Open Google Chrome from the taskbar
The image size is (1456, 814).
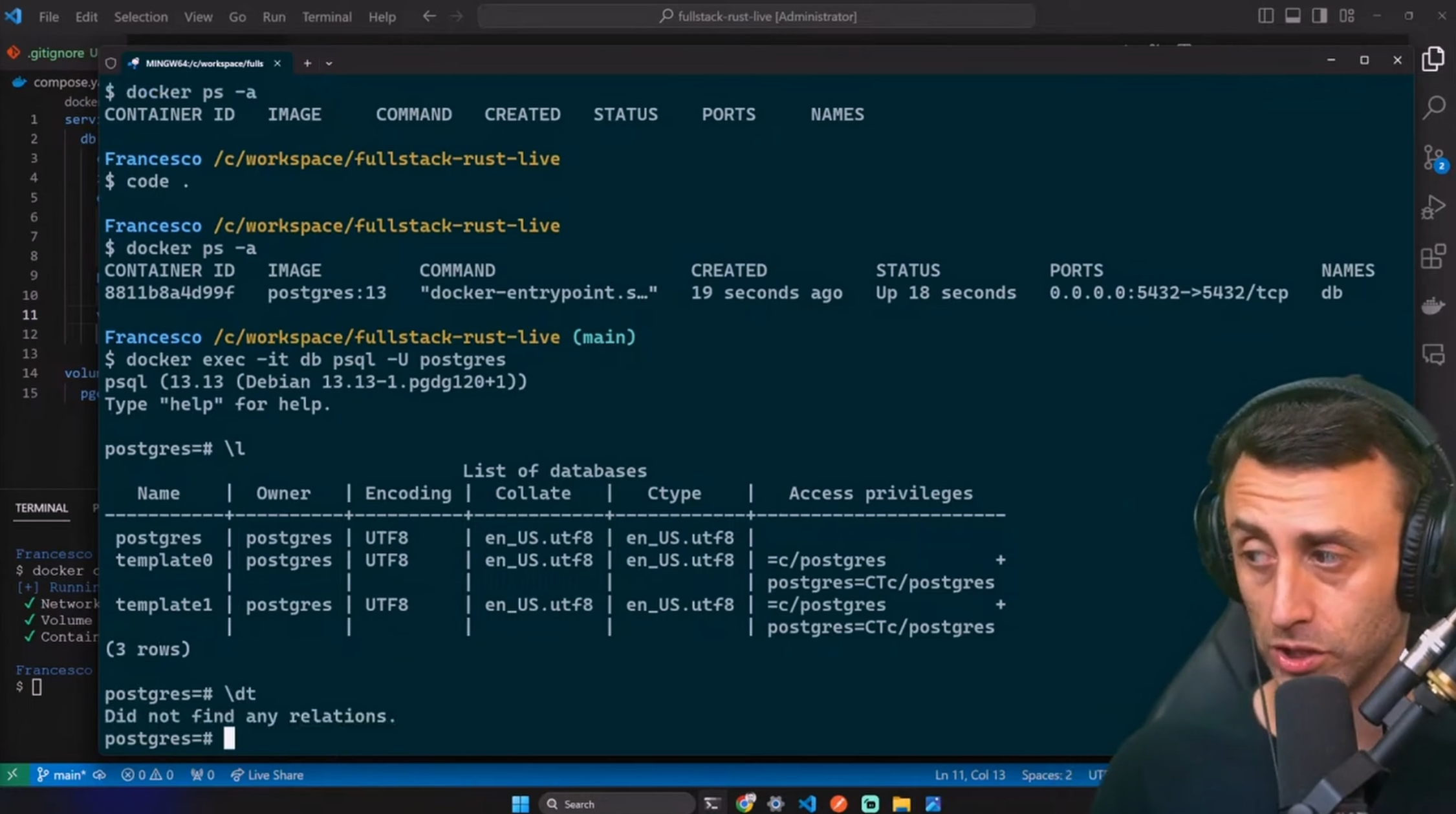pos(746,803)
